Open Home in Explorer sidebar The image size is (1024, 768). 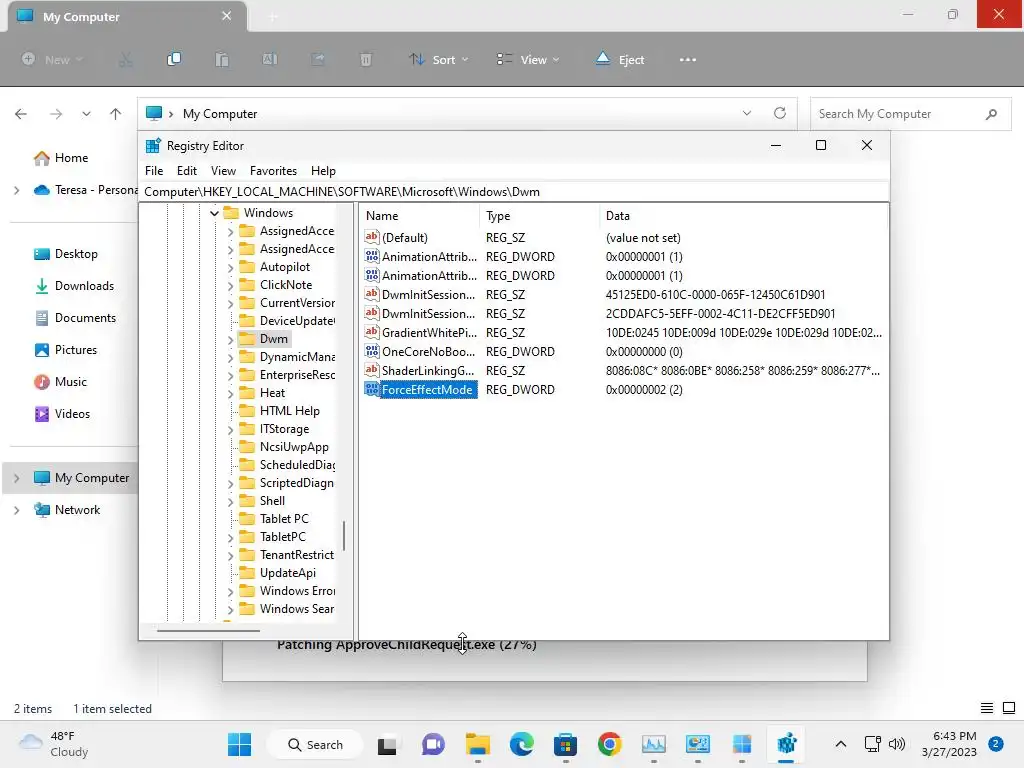(x=71, y=157)
